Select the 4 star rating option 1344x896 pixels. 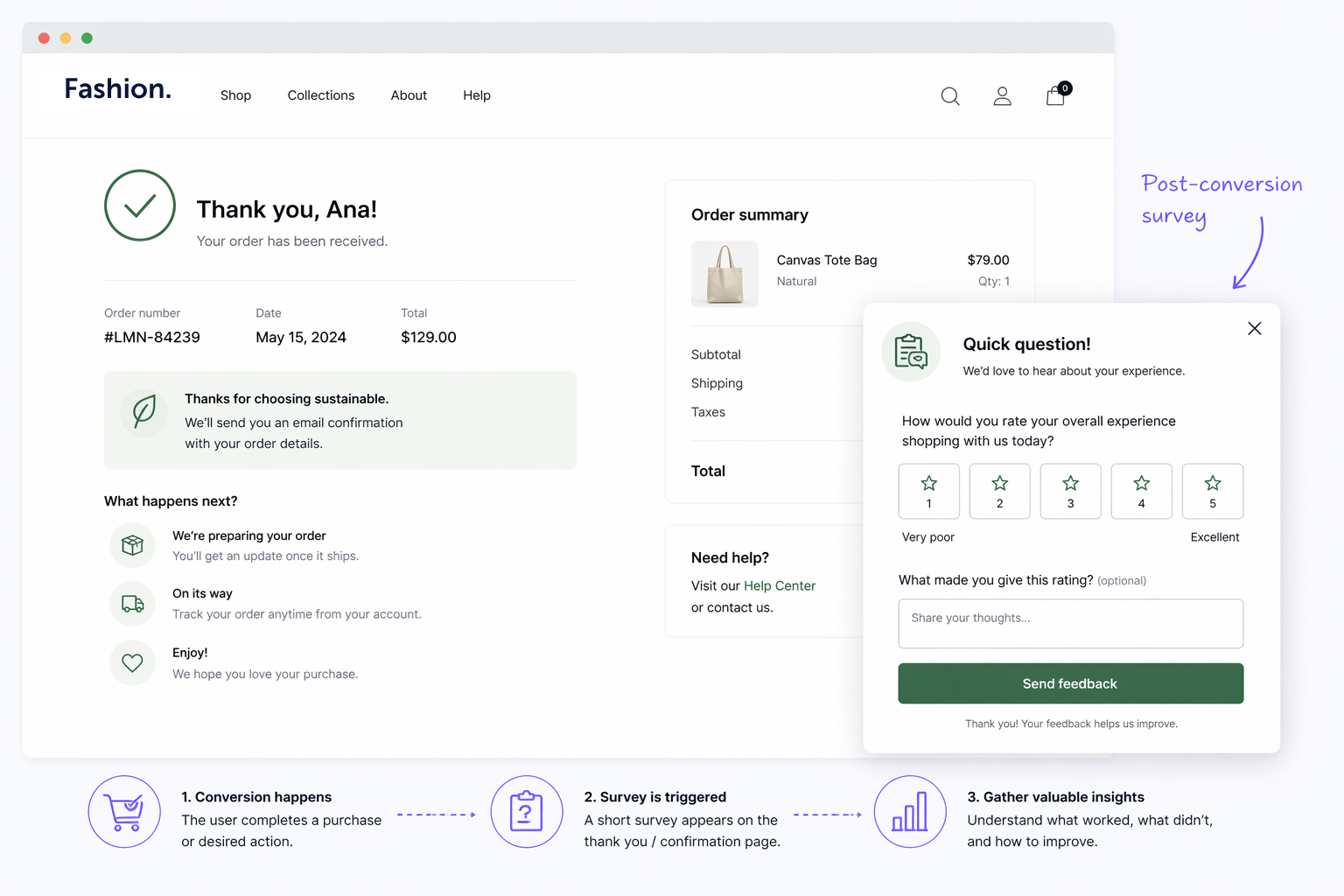coord(1141,491)
